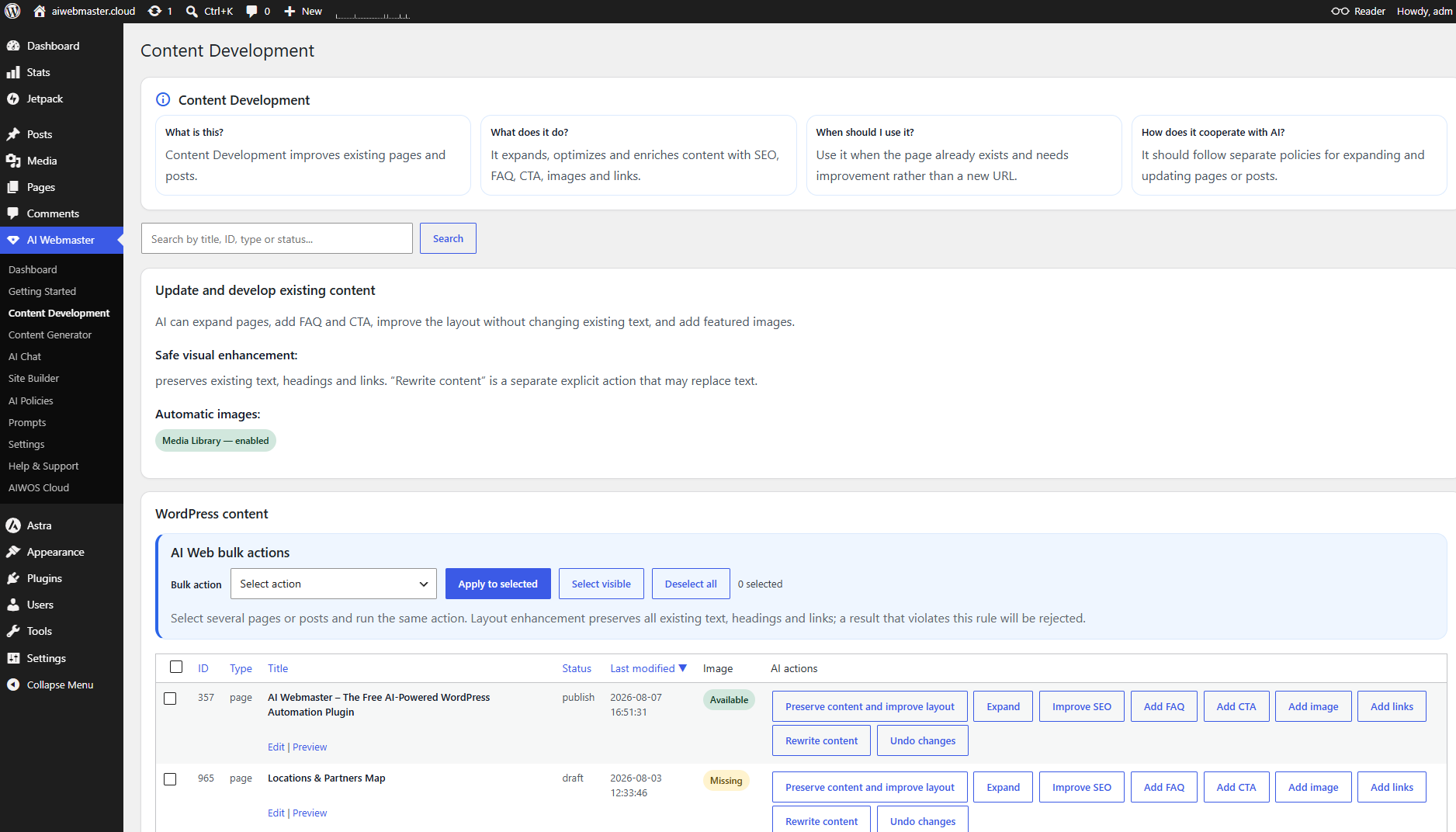Check the row checkbox for page 357
The image size is (1456, 832).
point(170,699)
